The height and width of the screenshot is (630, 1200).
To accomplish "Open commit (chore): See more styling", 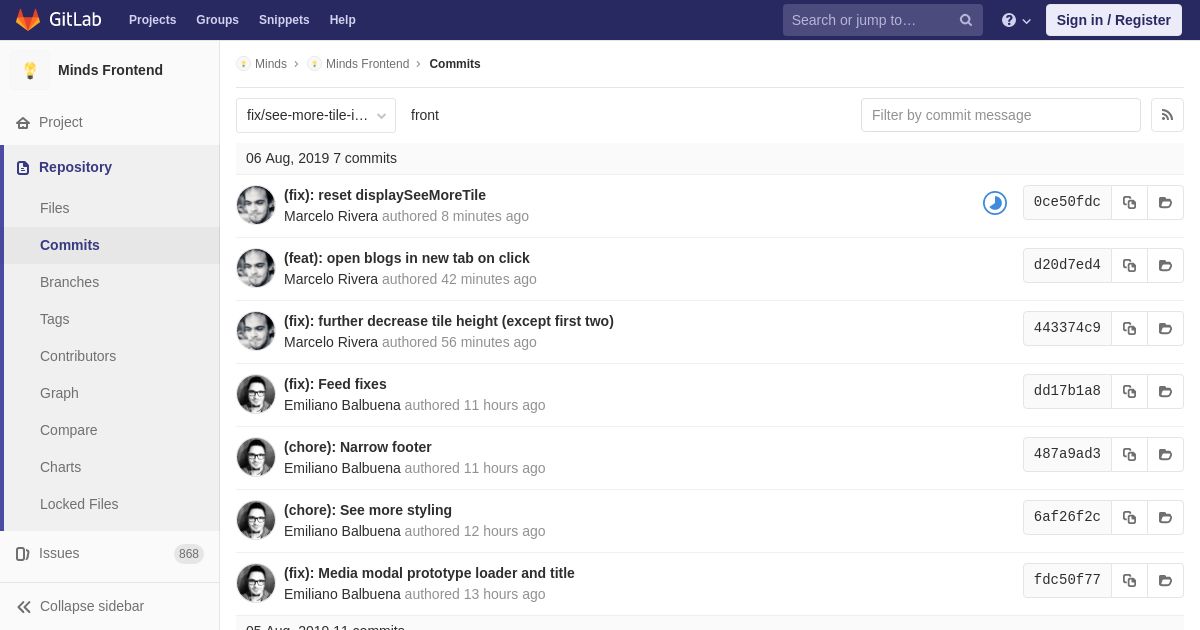I will pos(368,510).
